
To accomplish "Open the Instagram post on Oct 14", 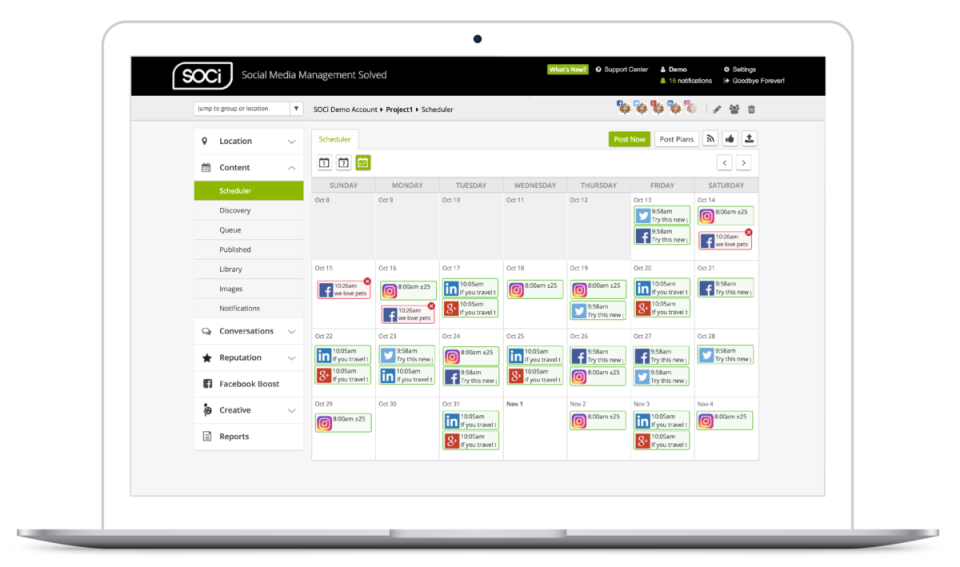I will coord(726,216).
